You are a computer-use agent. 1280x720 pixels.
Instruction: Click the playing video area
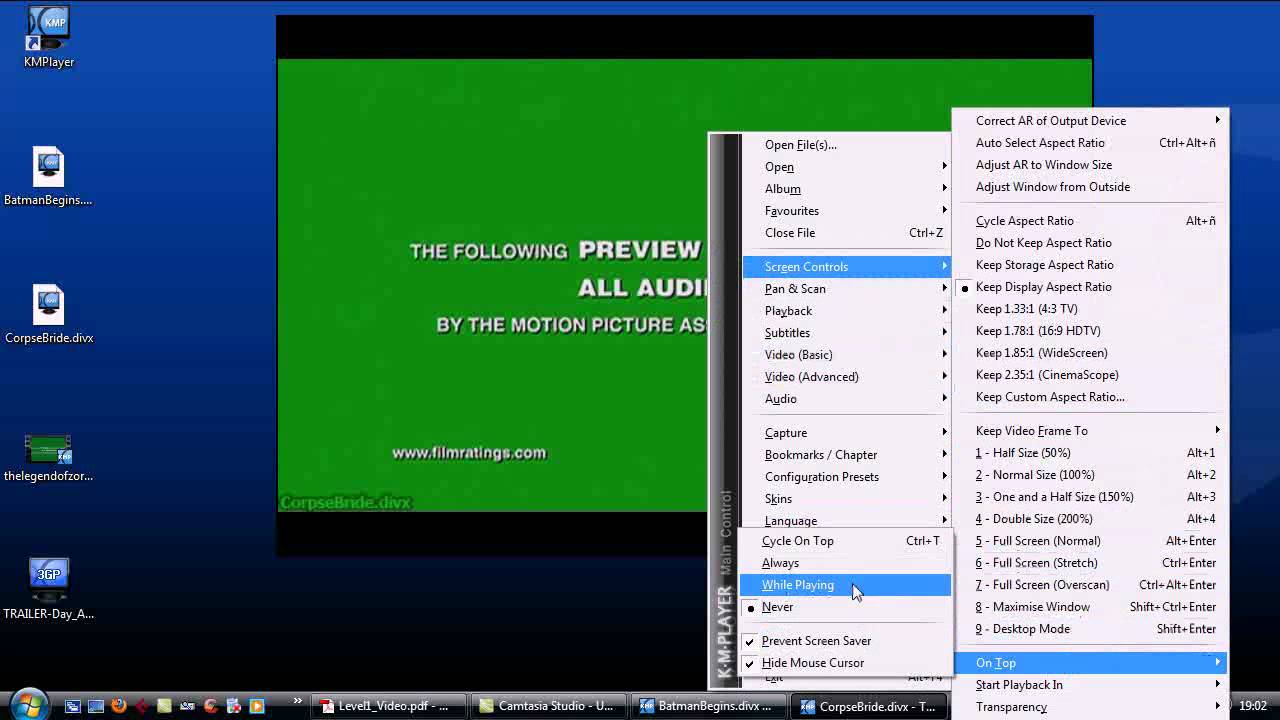click(492, 285)
